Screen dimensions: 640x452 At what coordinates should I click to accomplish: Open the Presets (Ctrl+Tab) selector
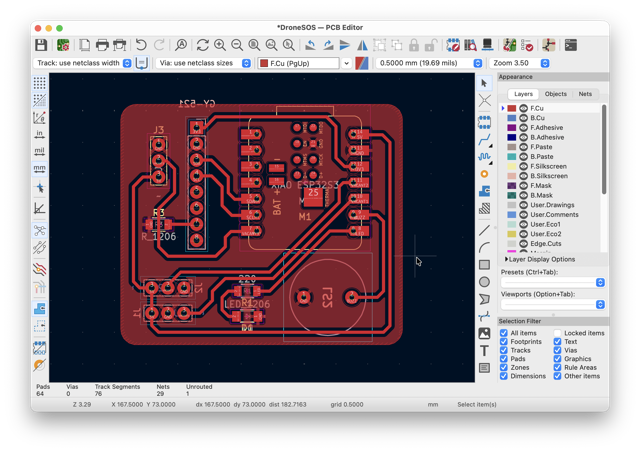click(553, 283)
